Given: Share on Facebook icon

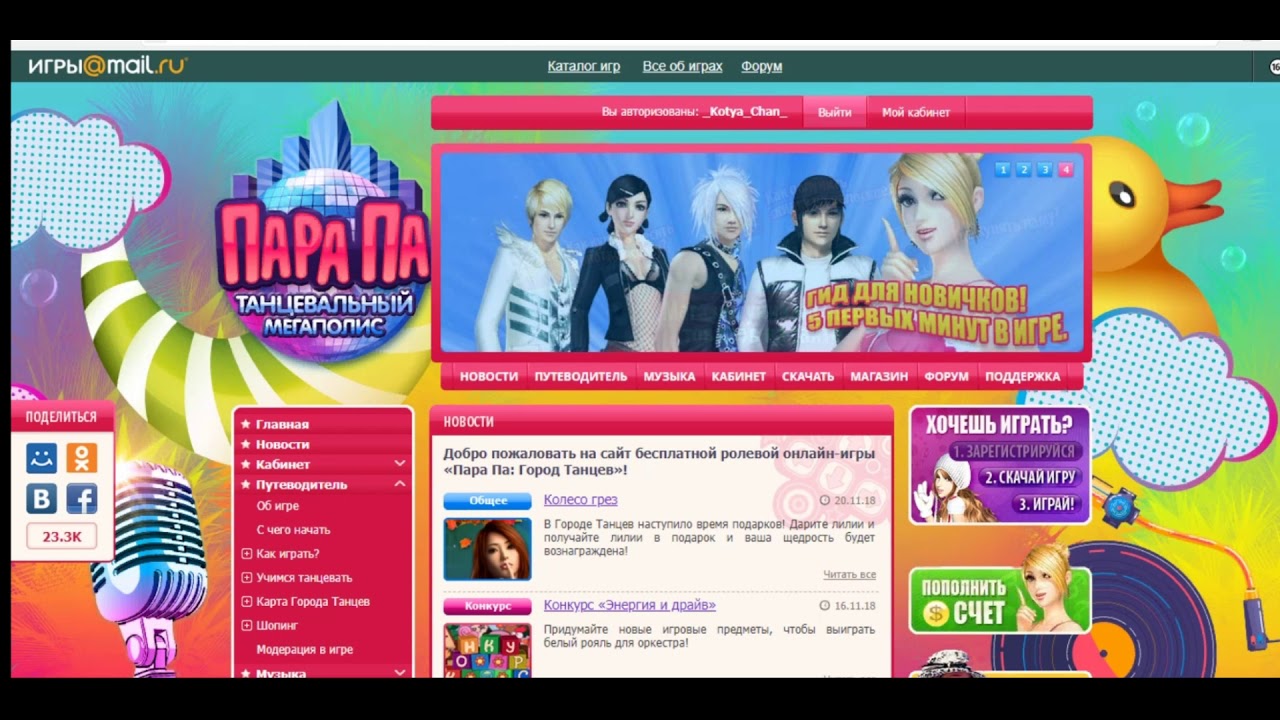Looking at the screenshot, I should coord(81,499).
